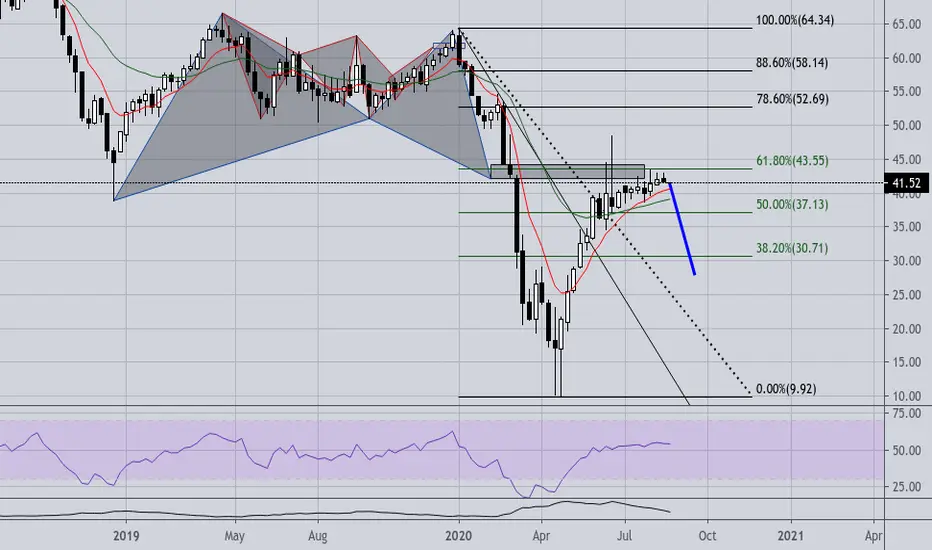932x550 pixels.
Task: Click the 75.00 RSI scale label
Action: (906, 413)
